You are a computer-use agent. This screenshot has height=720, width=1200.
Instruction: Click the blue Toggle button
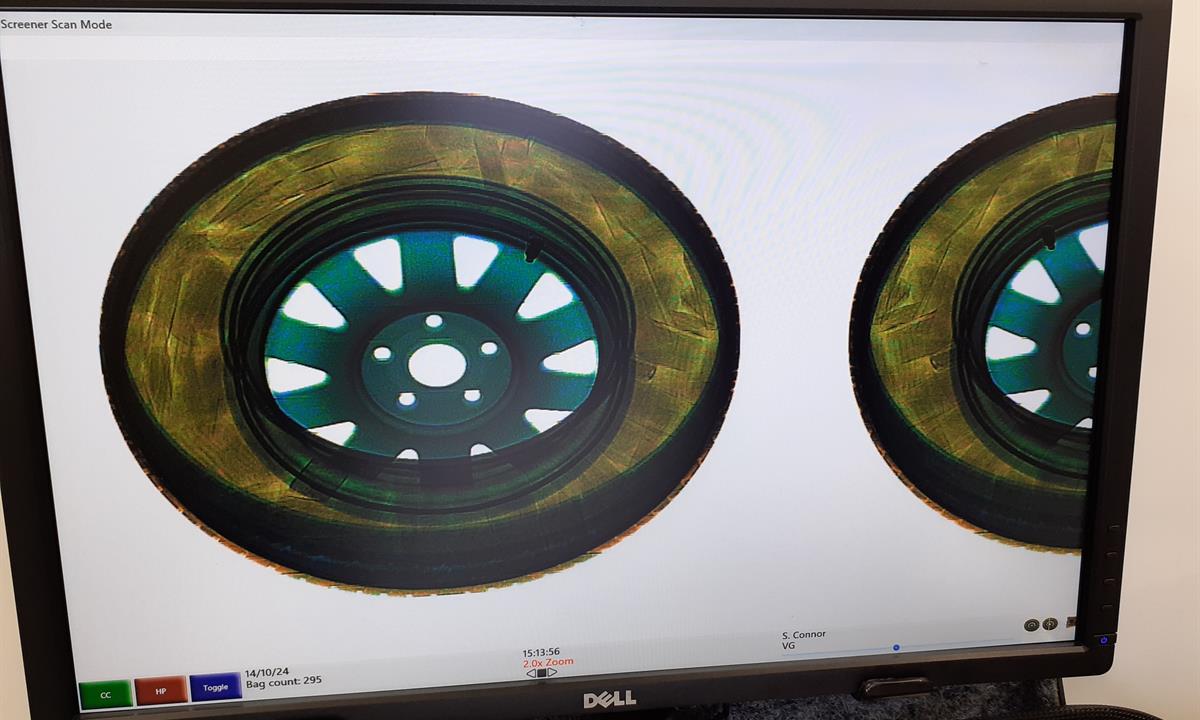point(215,687)
